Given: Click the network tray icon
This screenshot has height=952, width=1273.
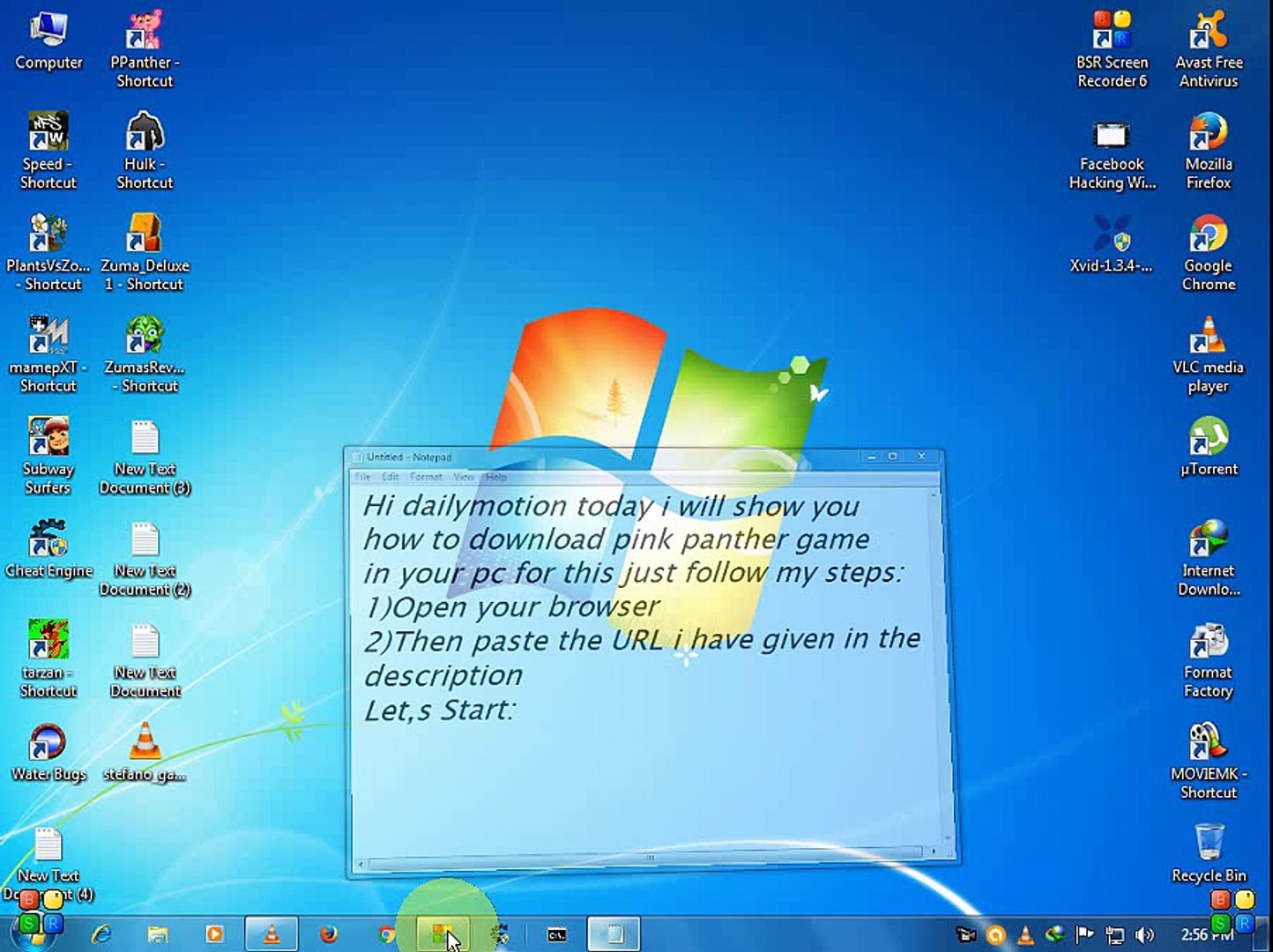Looking at the screenshot, I should click(x=1115, y=935).
